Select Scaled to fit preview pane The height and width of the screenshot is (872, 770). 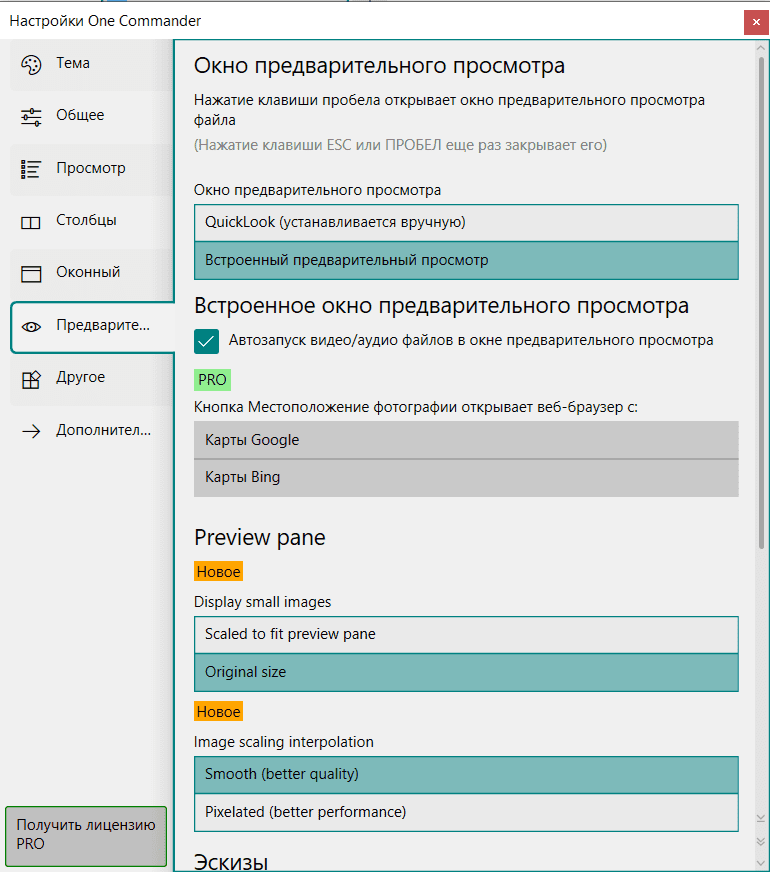(x=466, y=634)
